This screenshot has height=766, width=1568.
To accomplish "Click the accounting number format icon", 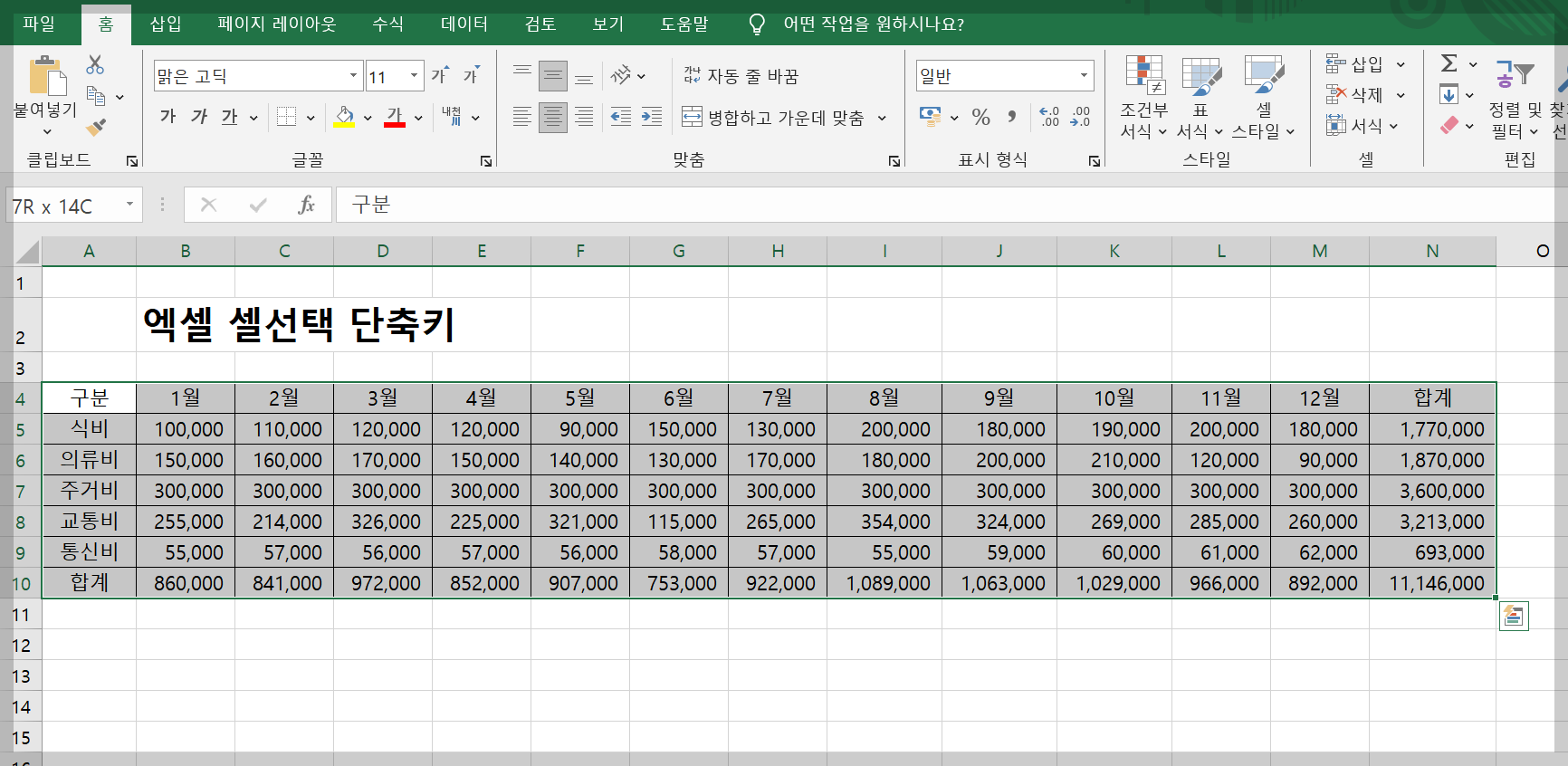I will (930, 116).
